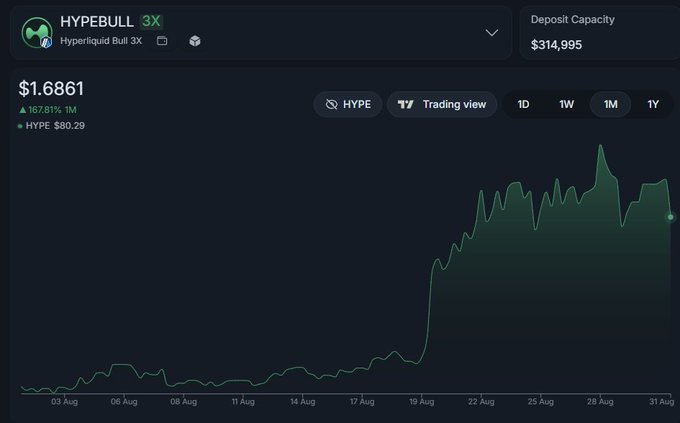Open the Trading view chart

[x=442, y=104]
